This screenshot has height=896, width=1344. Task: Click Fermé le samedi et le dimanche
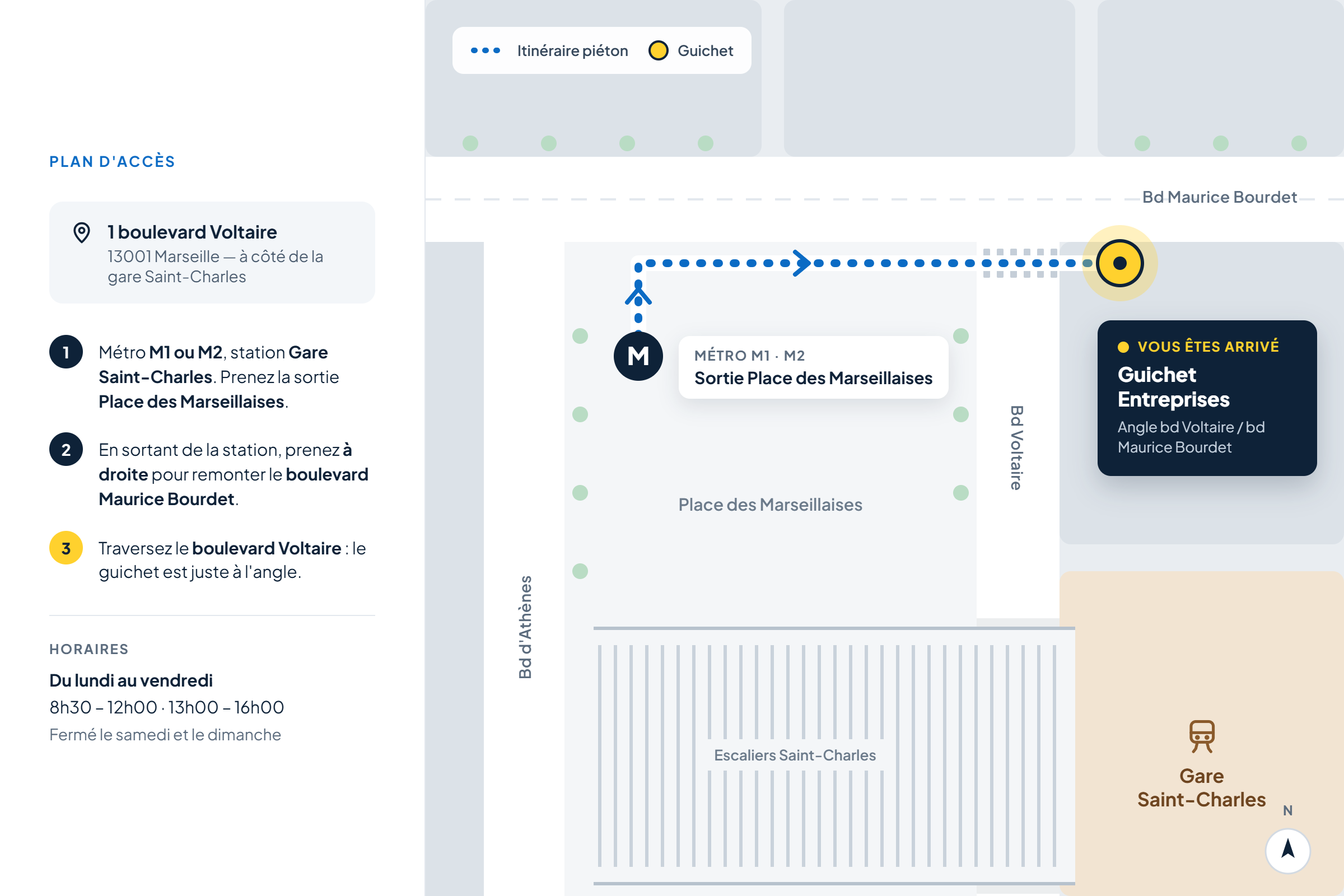click(x=165, y=735)
